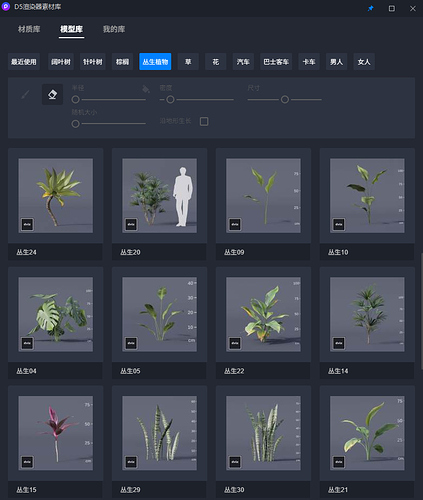The width and height of the screenshot is (423, 500).
Task: Pin the window with the pin icon
Action: tap(370, 8)
